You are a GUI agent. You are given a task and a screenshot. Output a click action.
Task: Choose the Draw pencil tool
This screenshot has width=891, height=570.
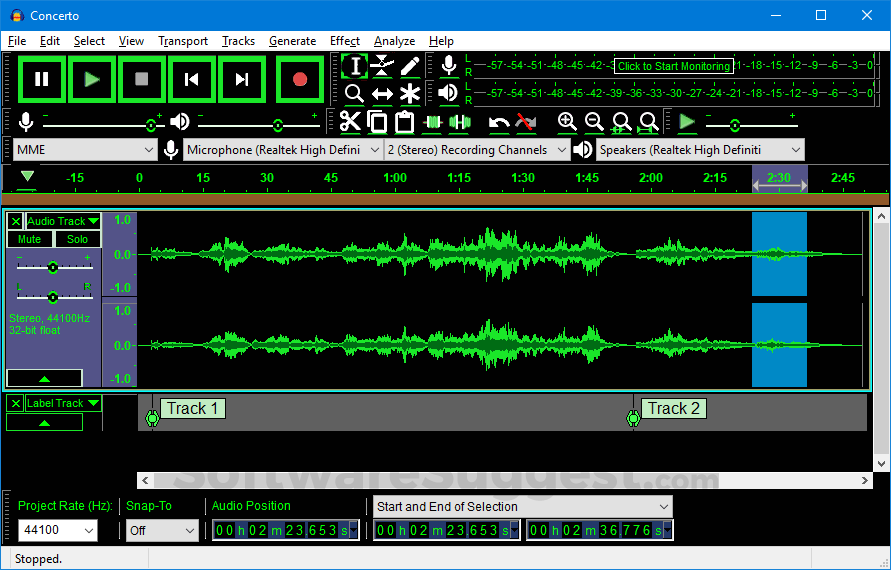pos(410,66)
